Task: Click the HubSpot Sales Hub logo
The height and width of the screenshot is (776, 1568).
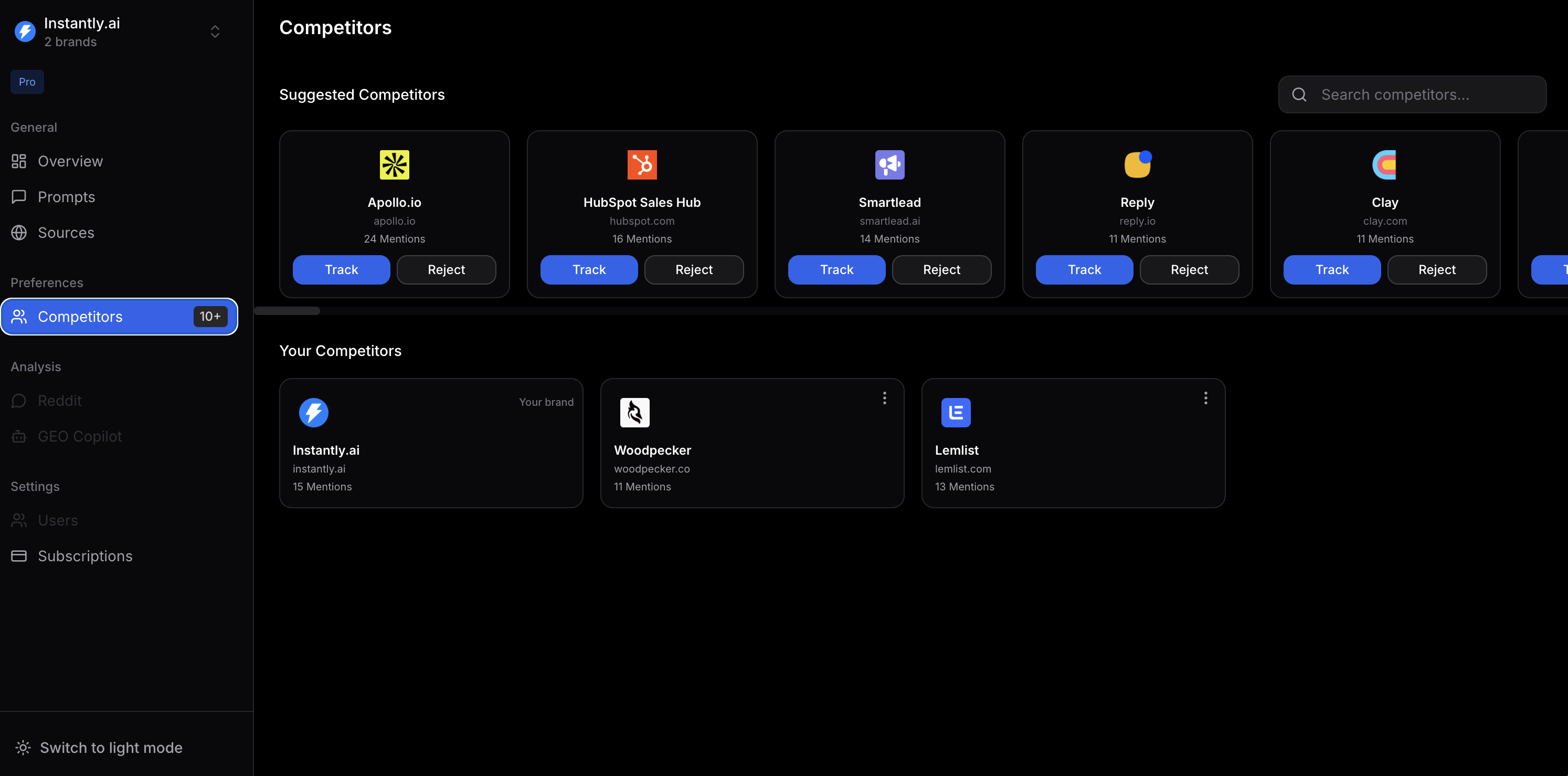Action: 642,165
